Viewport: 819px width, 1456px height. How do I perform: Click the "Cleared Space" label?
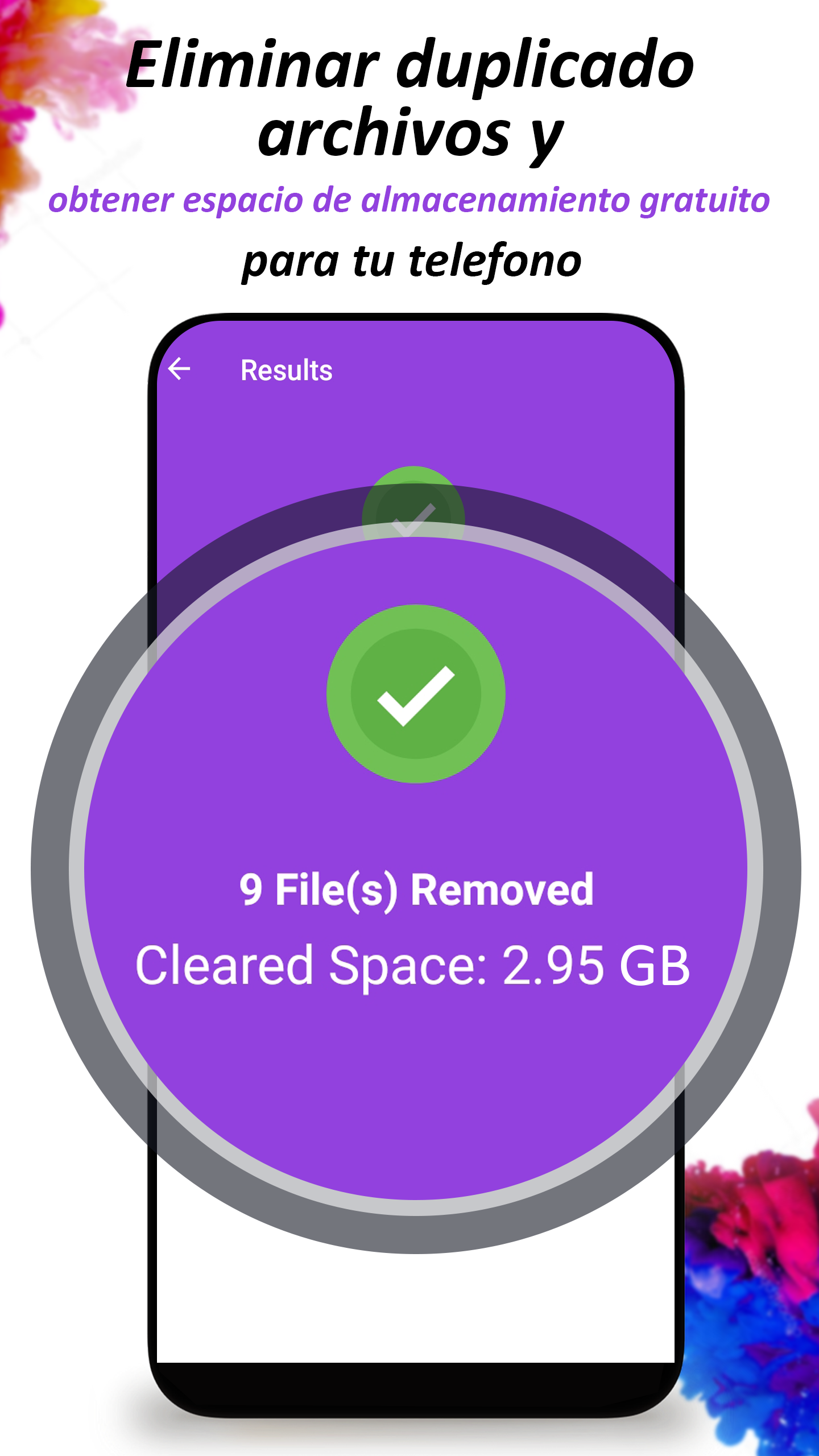click(312, 967)
